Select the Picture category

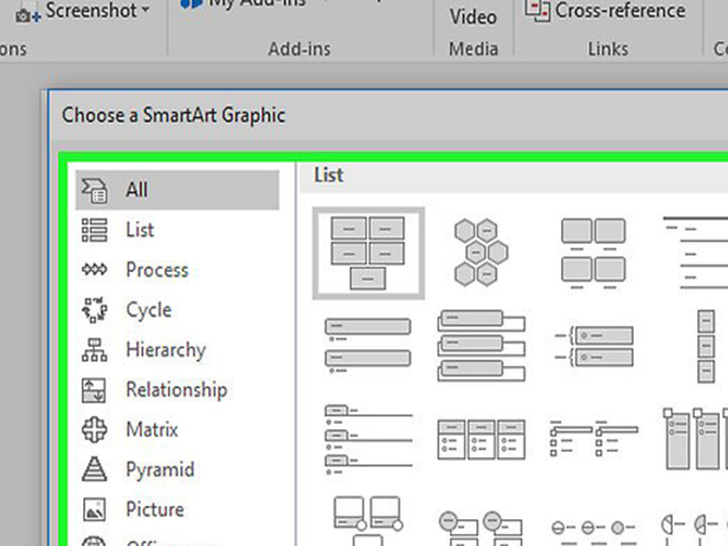[x=178, y=509]
